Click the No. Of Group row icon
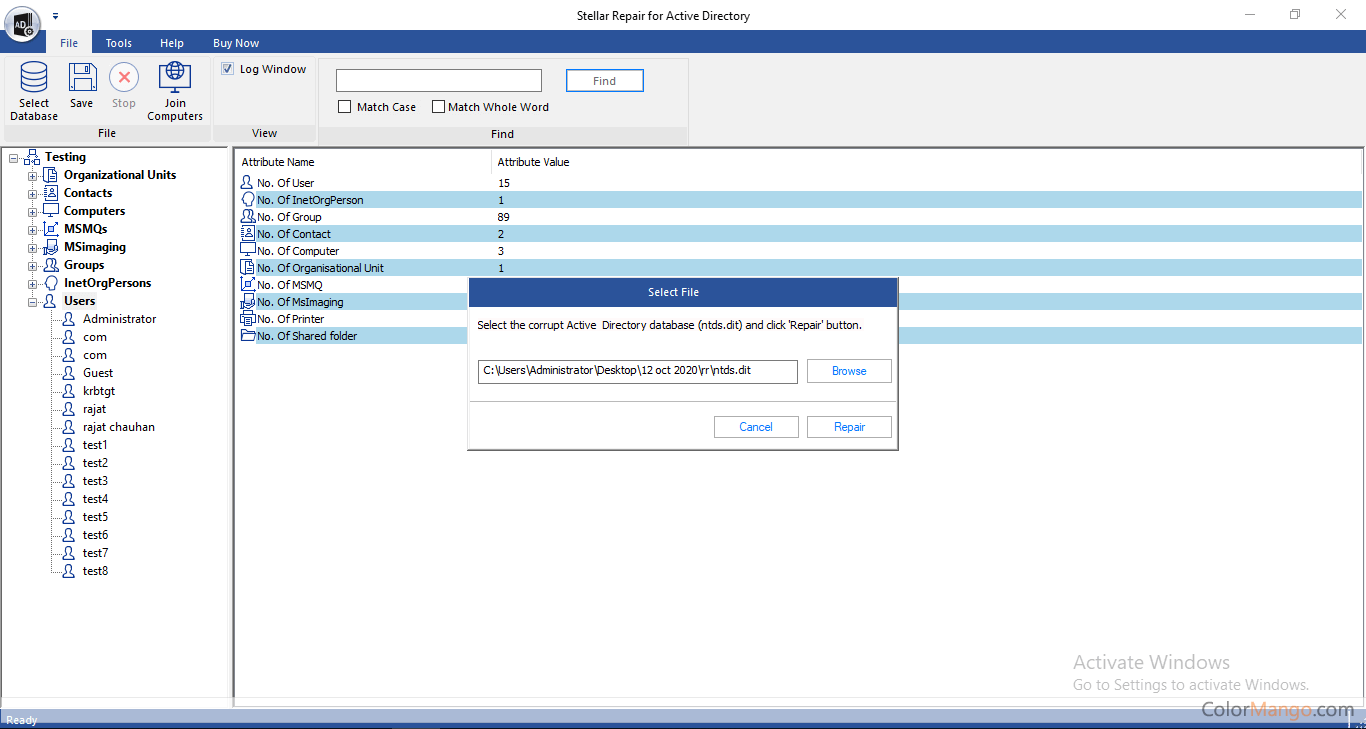The width and height of the screenshot is (1366, 729). (x=248, y=217)
